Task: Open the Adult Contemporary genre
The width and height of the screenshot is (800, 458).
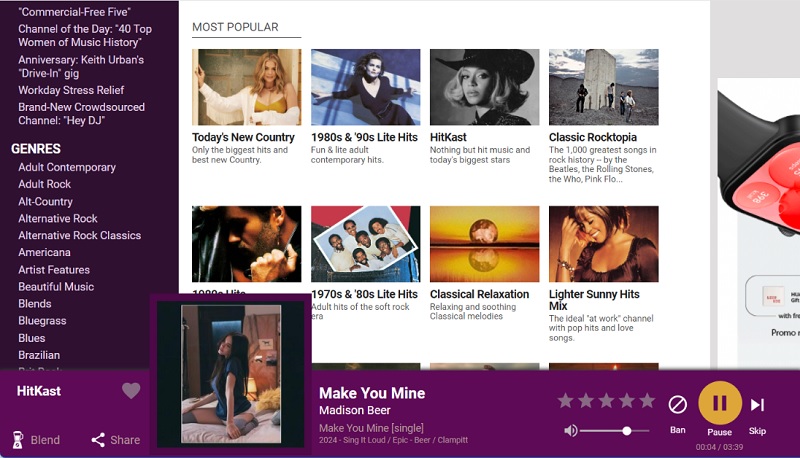Action: click(x=67, y=167)
